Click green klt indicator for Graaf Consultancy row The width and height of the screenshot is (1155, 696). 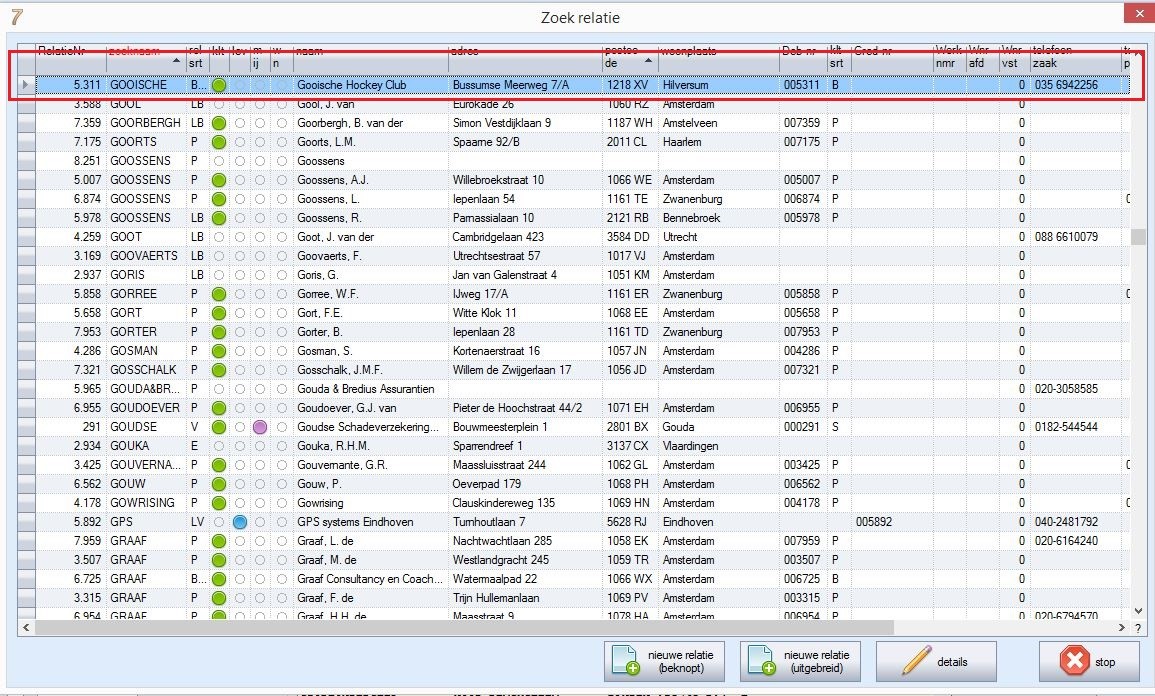[219, 580]
